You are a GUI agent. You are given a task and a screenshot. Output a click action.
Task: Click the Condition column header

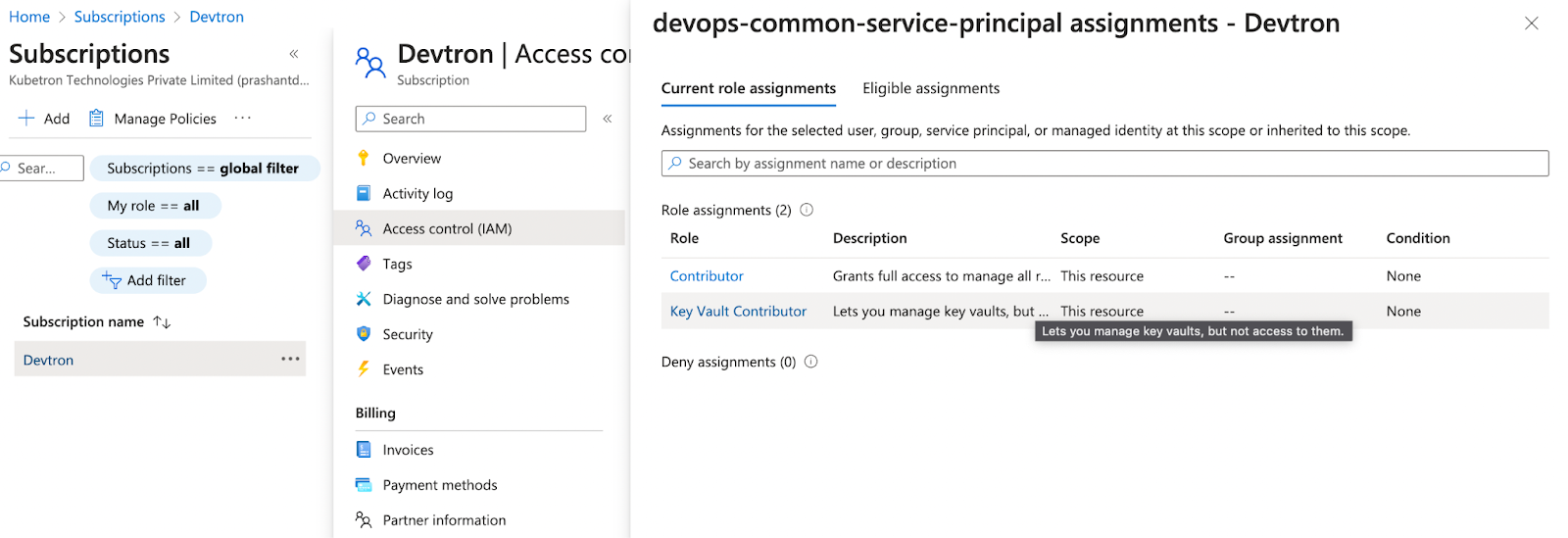1418,238
